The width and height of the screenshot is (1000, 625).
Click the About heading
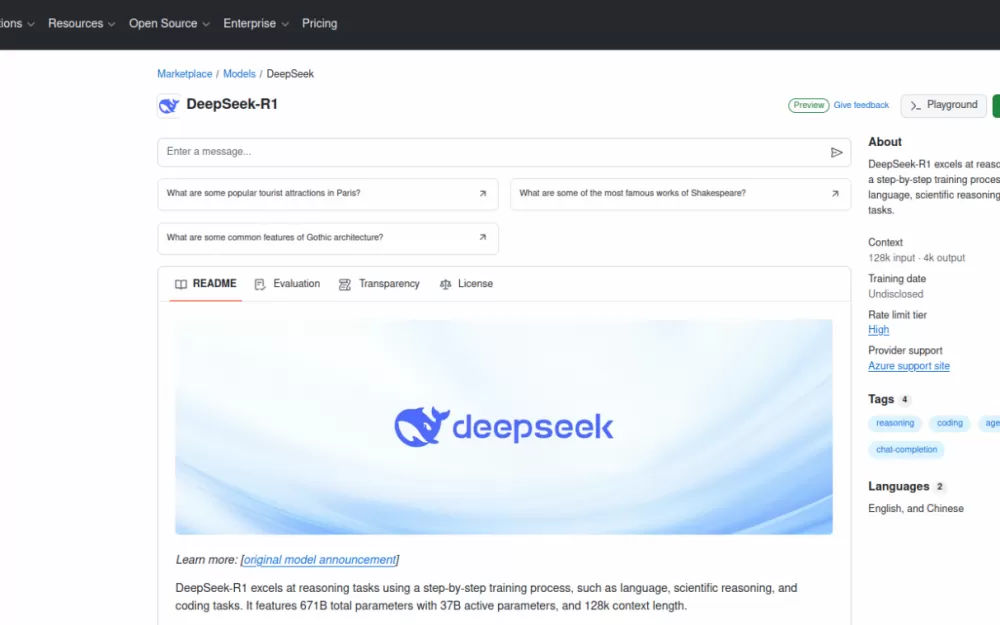tap(885, 142)
